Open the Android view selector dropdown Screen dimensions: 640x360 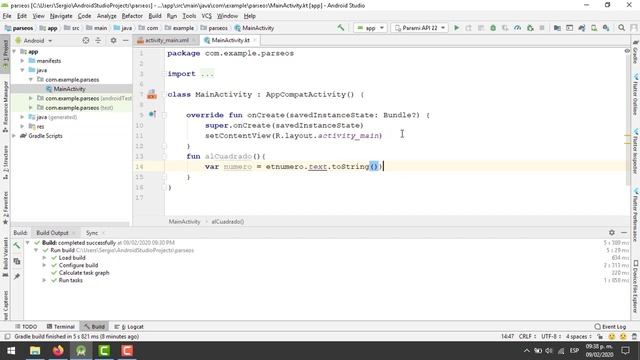click(38, 40)
